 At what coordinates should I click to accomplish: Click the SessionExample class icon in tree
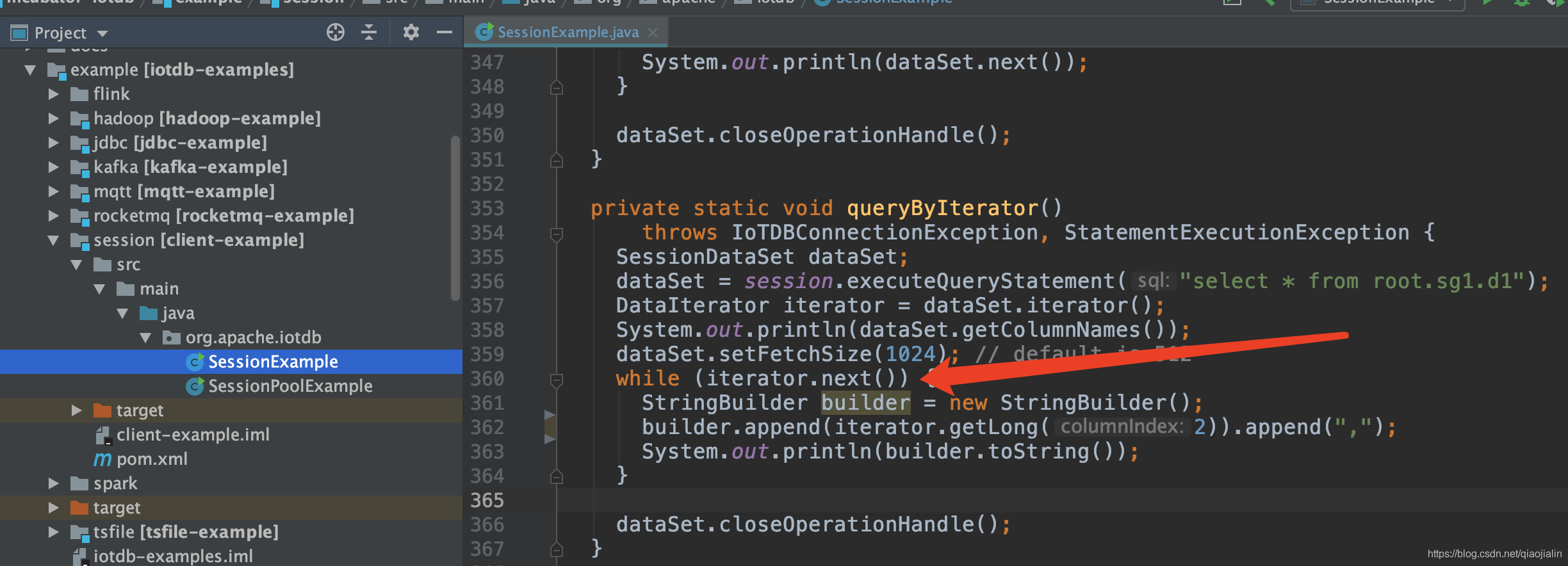[195, 362]
